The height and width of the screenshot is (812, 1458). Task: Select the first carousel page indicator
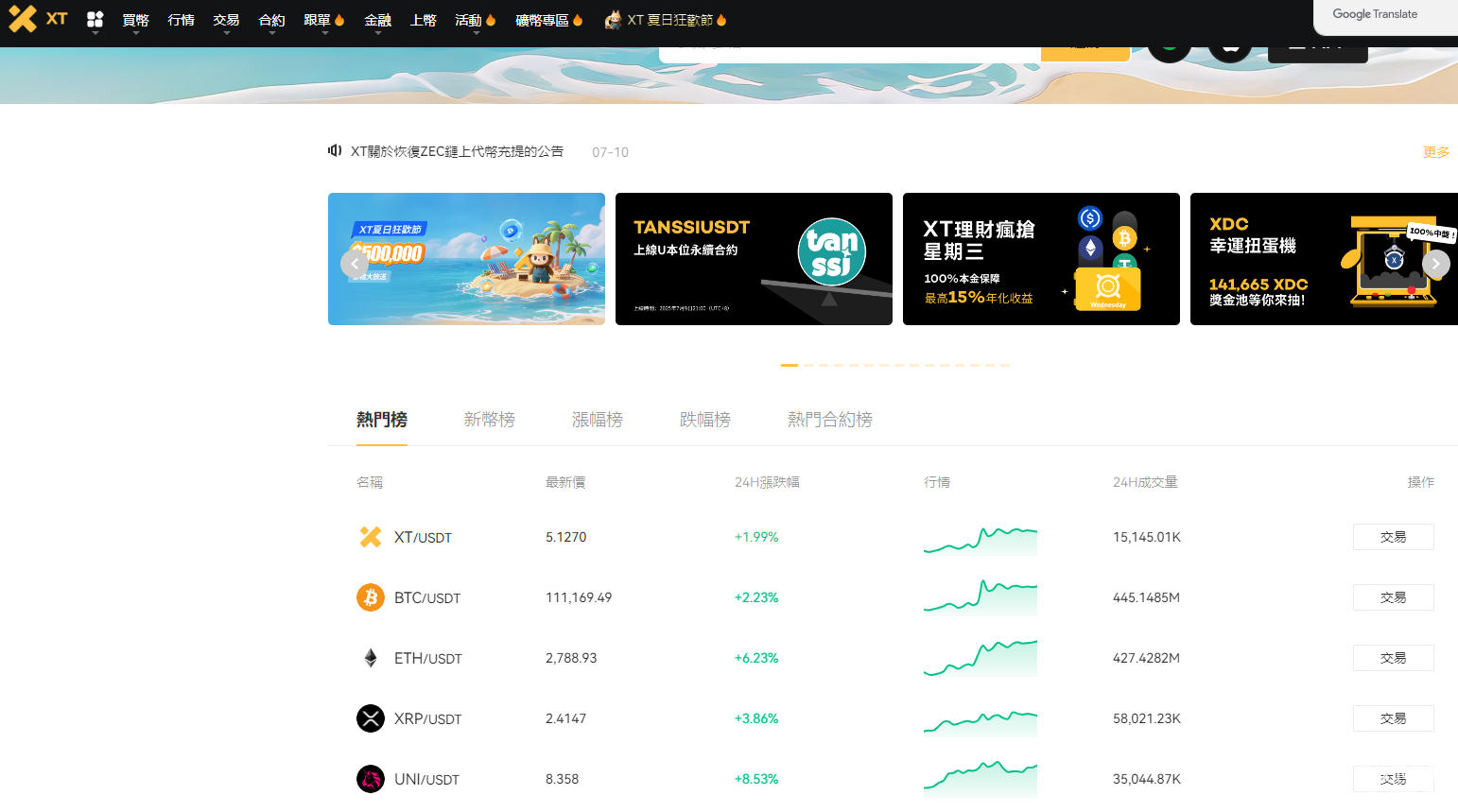[790, 365]
